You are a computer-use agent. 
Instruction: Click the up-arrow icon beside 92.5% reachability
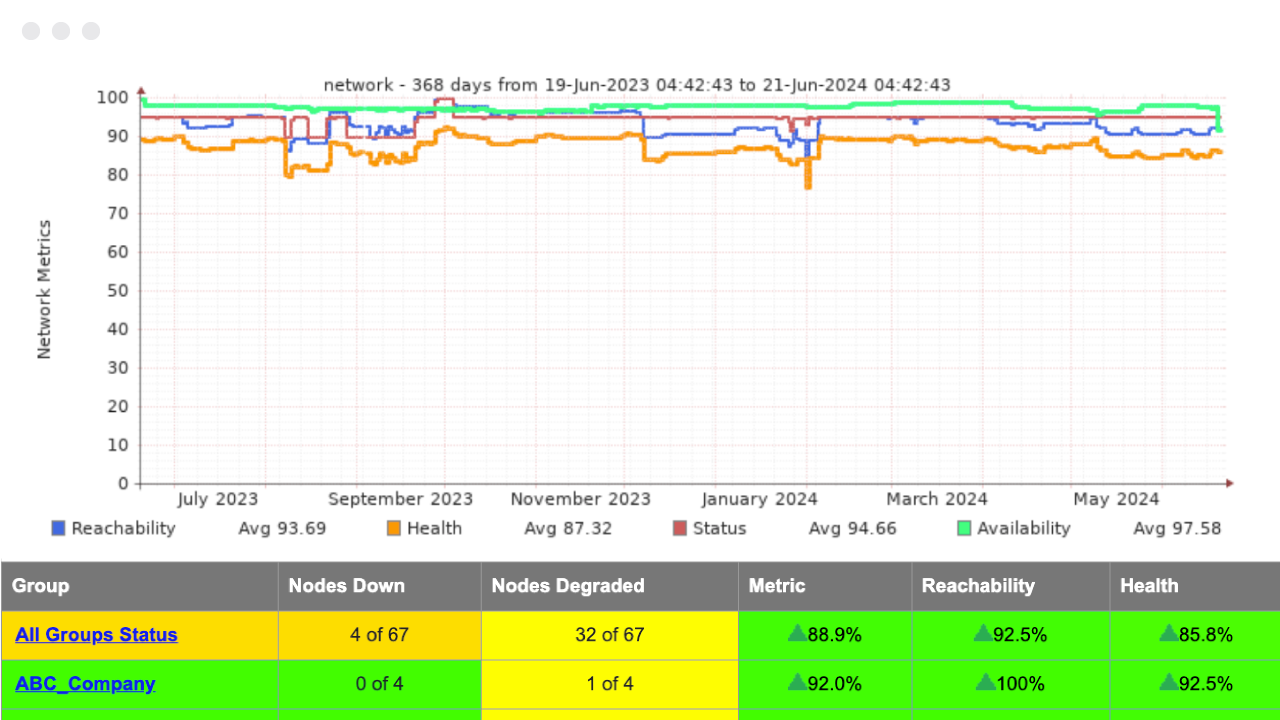tap(984, 633)
